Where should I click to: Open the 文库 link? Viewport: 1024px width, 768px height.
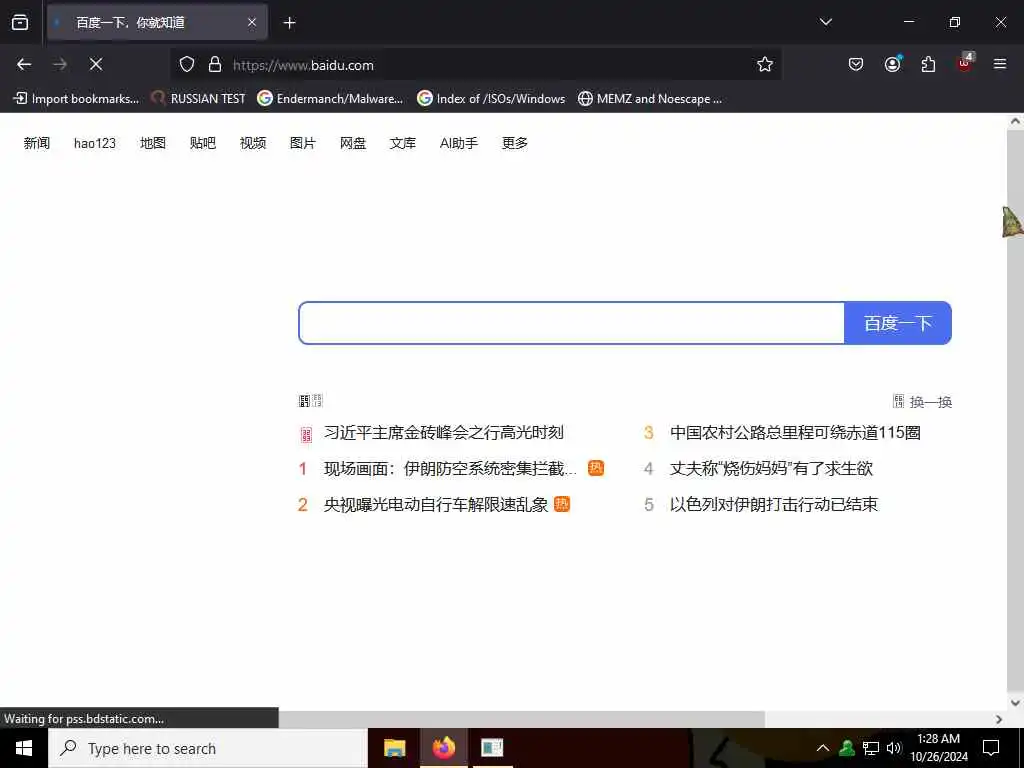402,143
